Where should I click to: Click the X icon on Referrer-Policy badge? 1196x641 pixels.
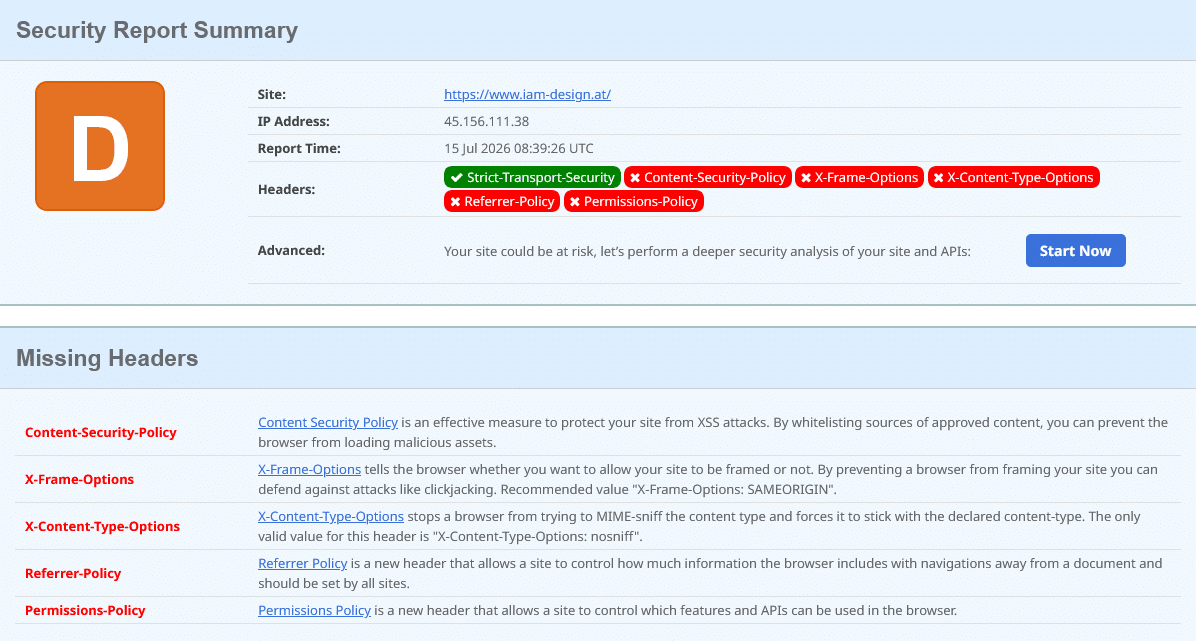click(x=455, y=202)
